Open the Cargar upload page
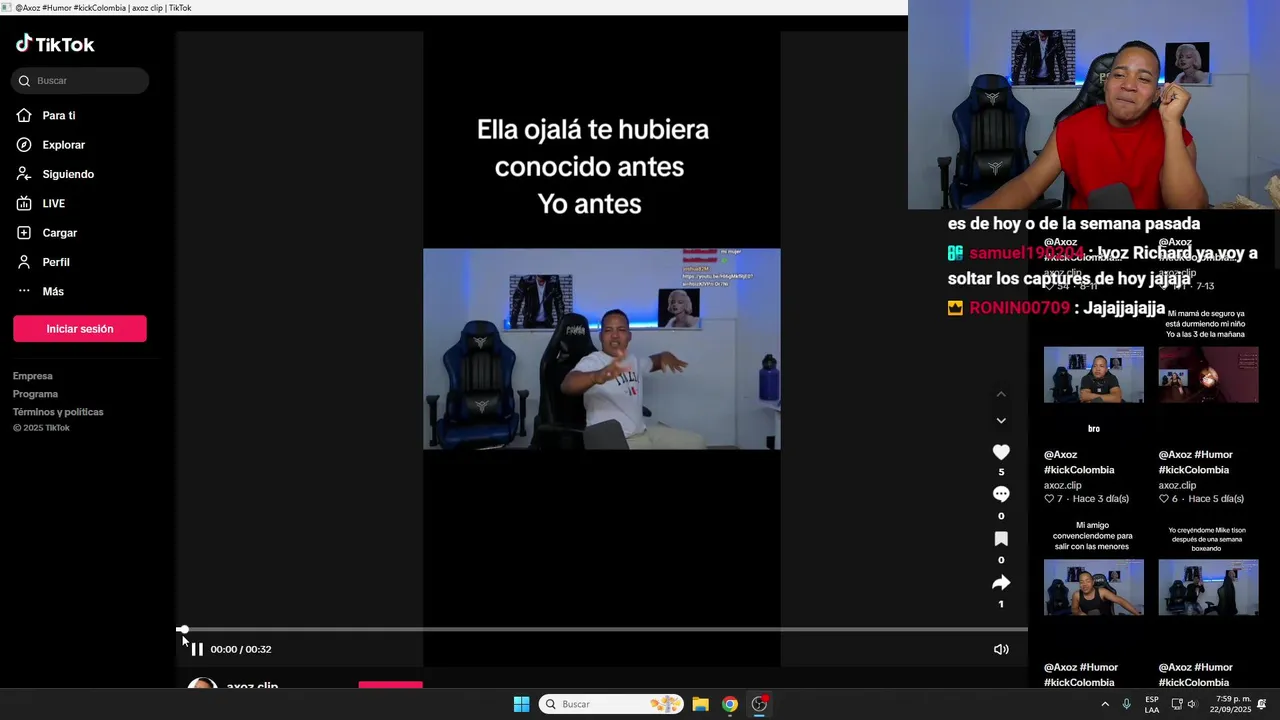 pyautogui.click(x=59, y=233)
